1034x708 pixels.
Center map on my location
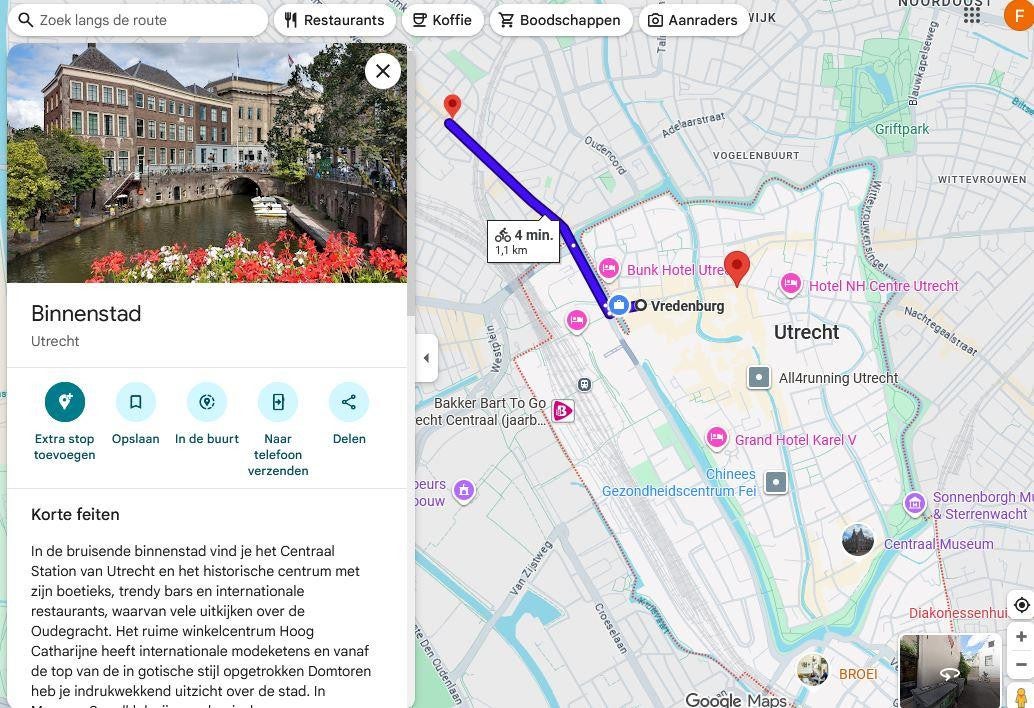[x=1021, y=605]
